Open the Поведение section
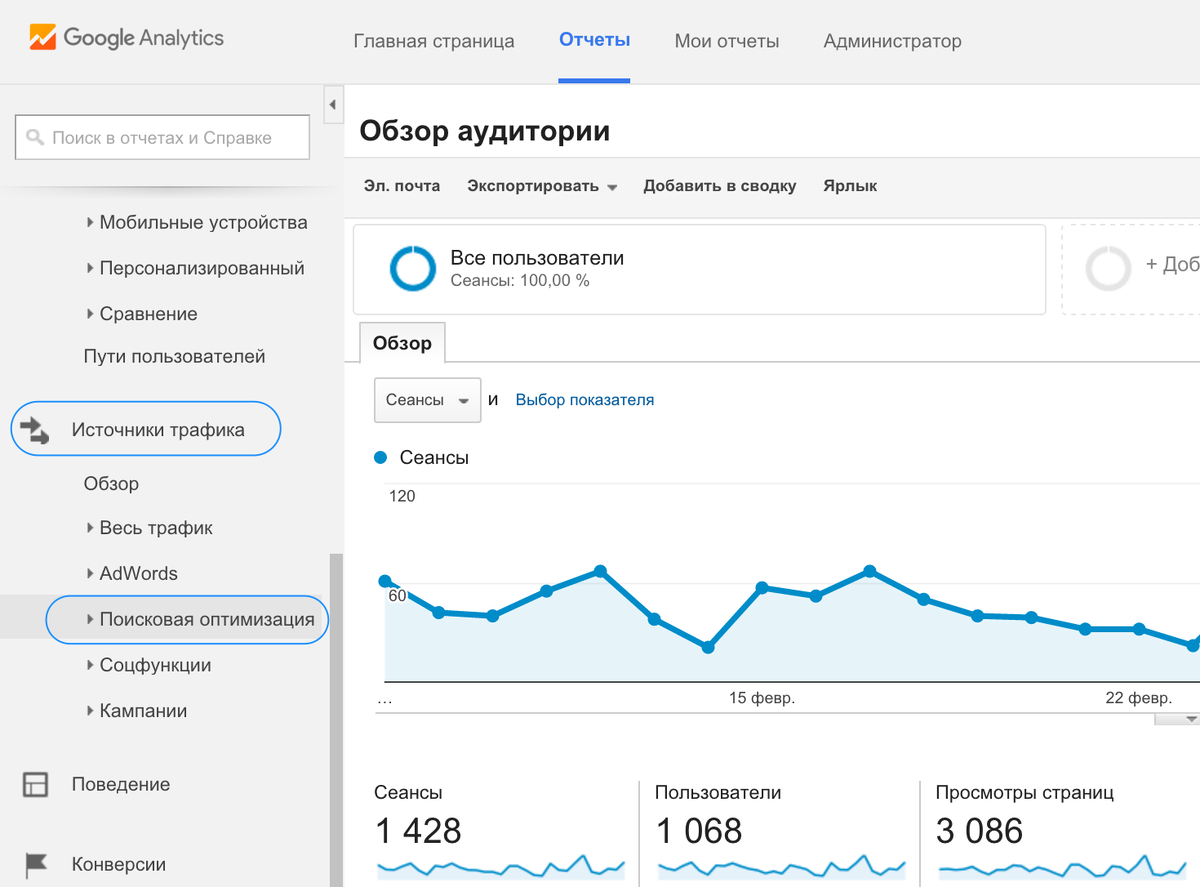 click(x=121, y=784)
